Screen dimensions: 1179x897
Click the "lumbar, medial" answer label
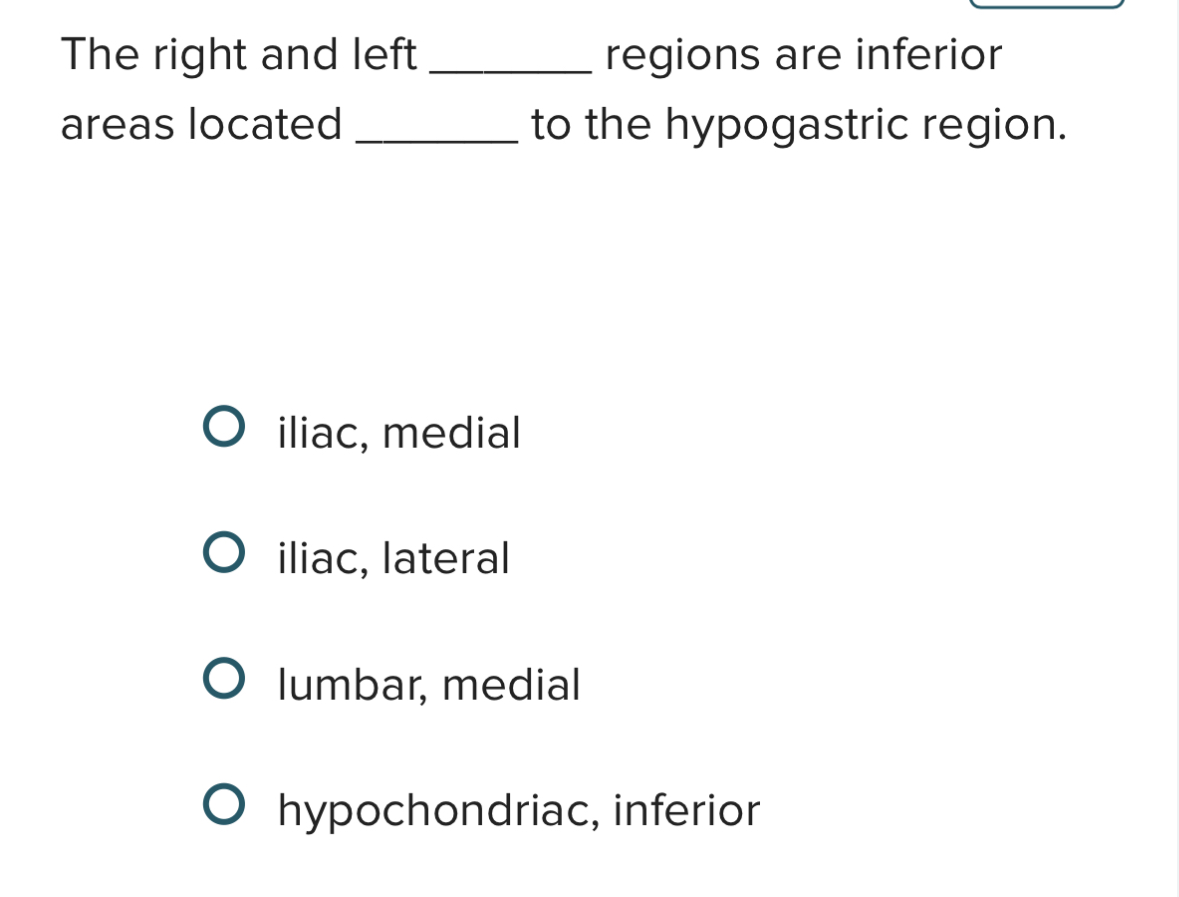428,684
